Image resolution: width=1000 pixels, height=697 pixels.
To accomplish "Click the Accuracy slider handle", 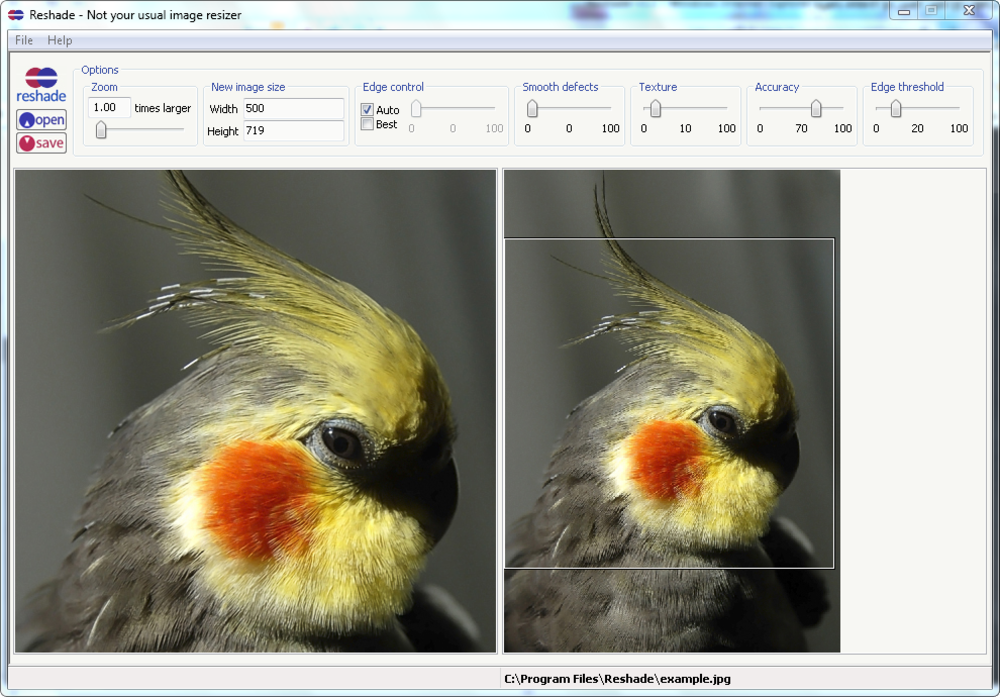I will pos(816,109).
